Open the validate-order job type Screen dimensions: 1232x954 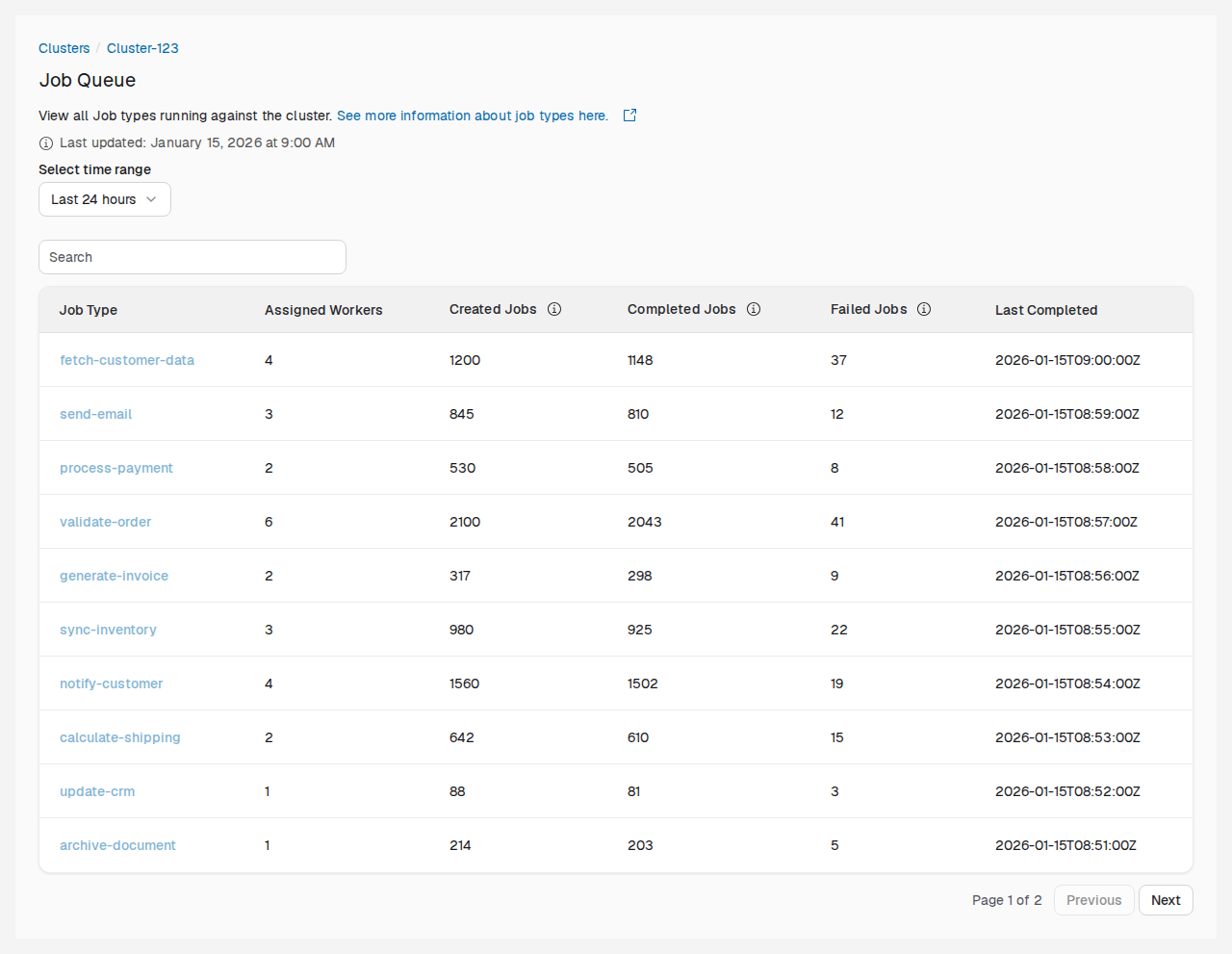106,522
